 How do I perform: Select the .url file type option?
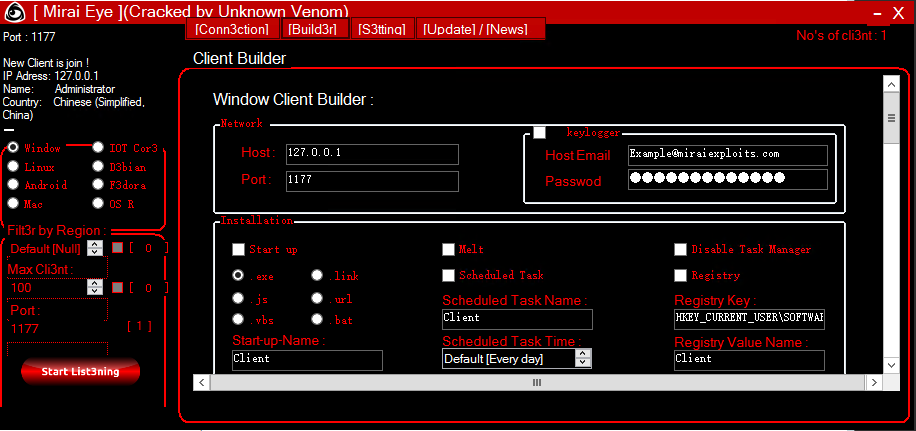click(317, 298)
